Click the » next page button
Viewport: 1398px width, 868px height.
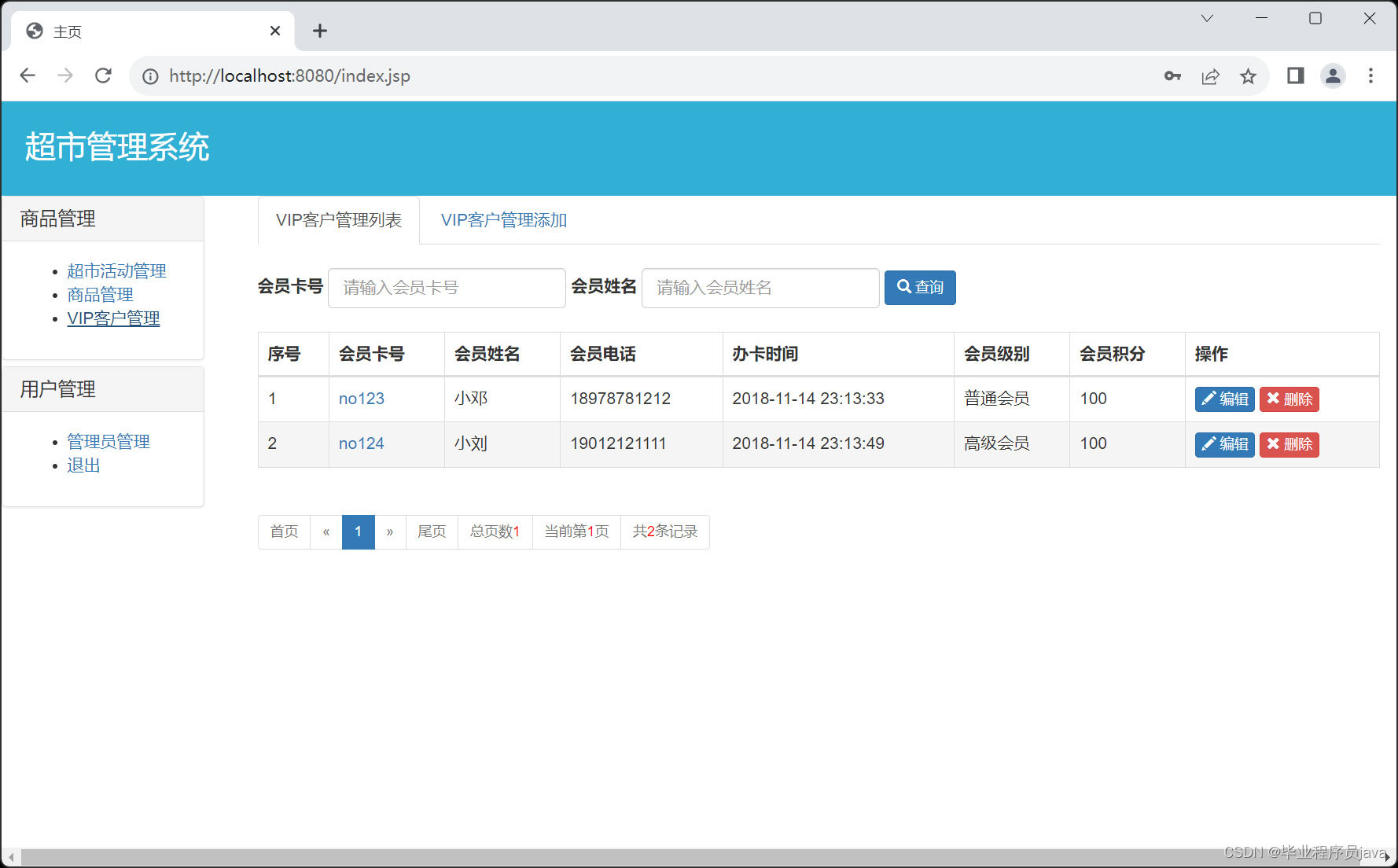[390, 532]
